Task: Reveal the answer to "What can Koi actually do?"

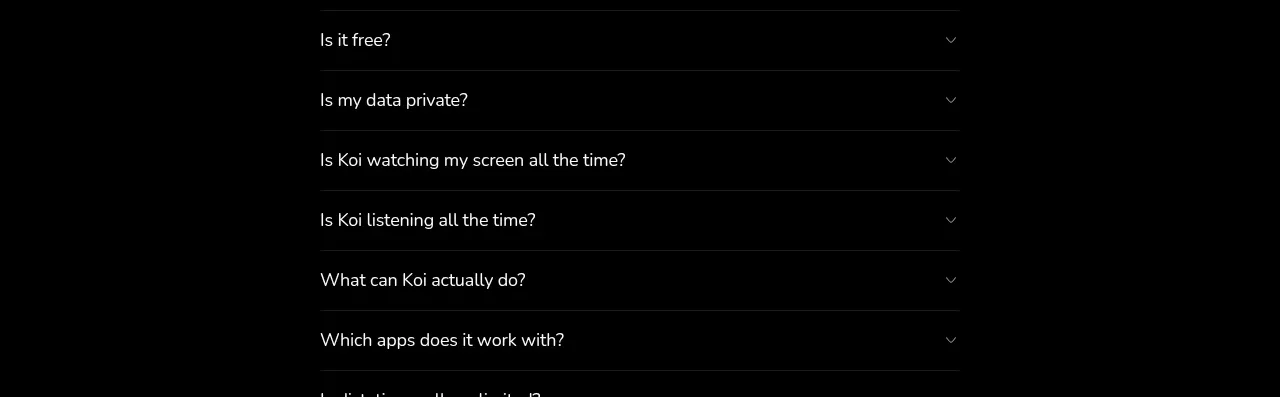Action: coord(423,280)
